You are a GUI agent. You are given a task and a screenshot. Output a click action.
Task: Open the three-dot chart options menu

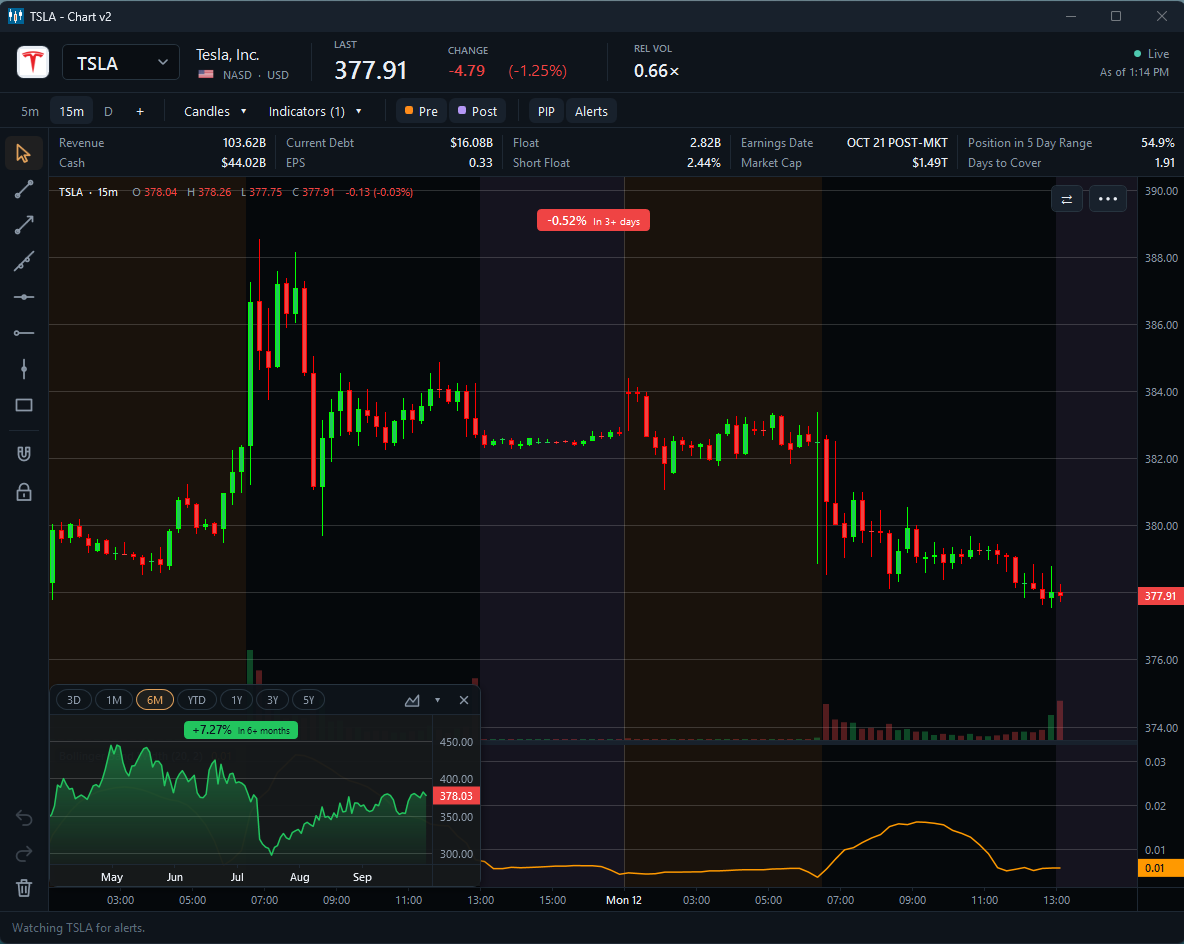[1108, 199]
